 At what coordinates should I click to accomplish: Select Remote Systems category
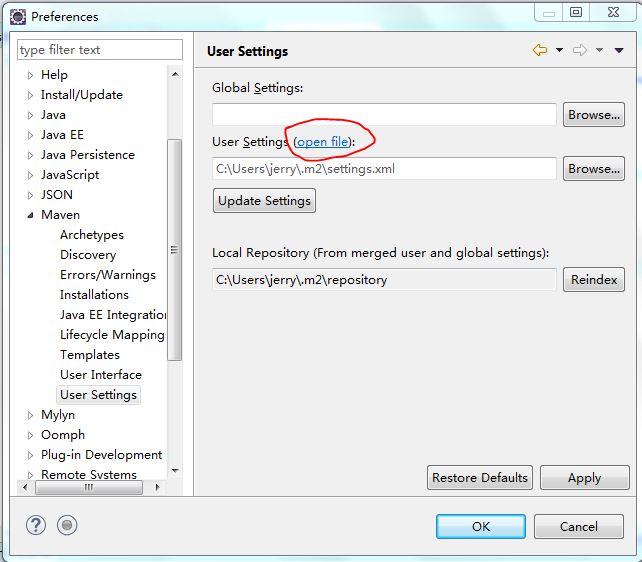(x=88, y=474)
